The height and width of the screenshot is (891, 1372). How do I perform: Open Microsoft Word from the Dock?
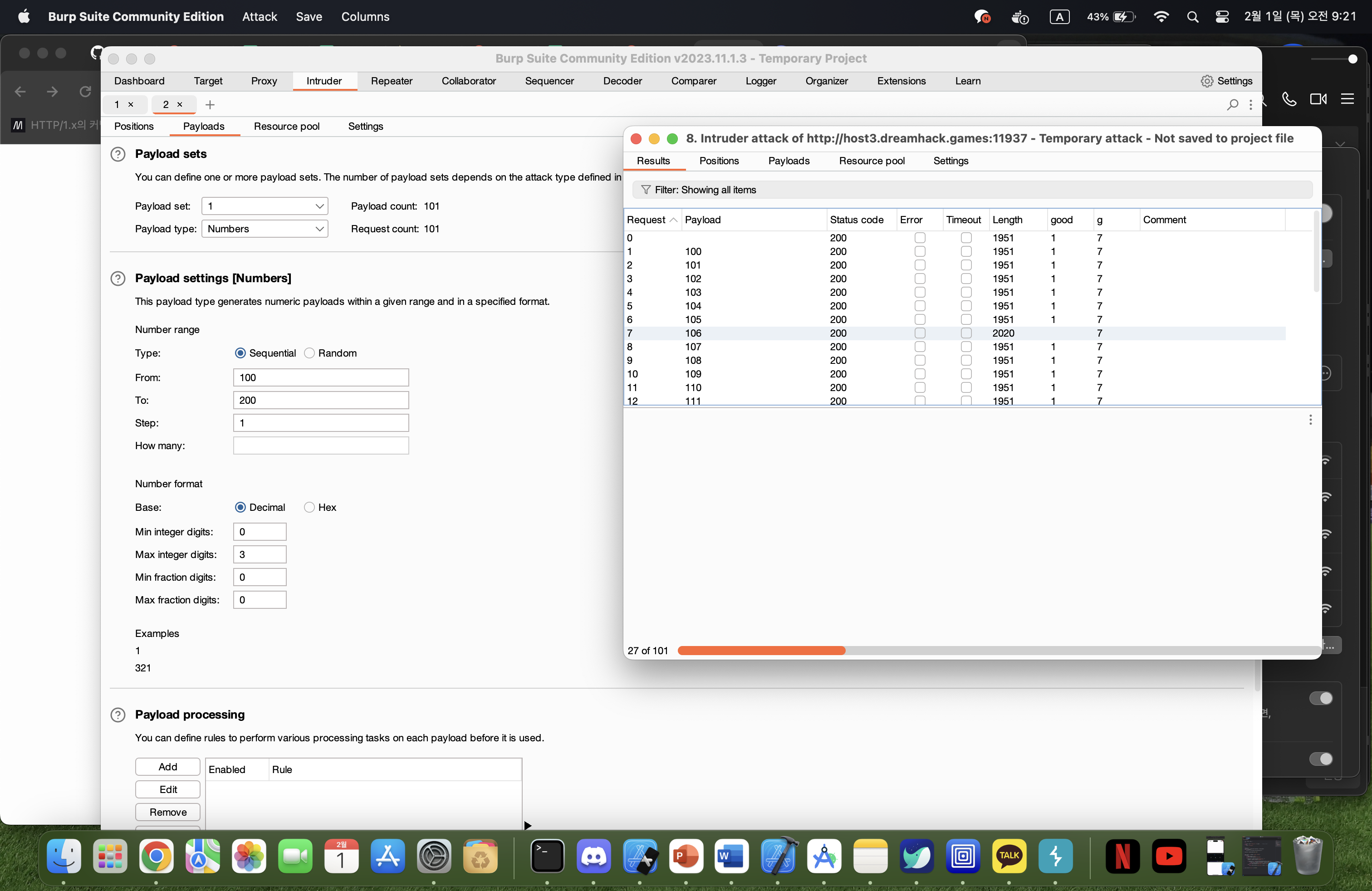tap(731, 857)
